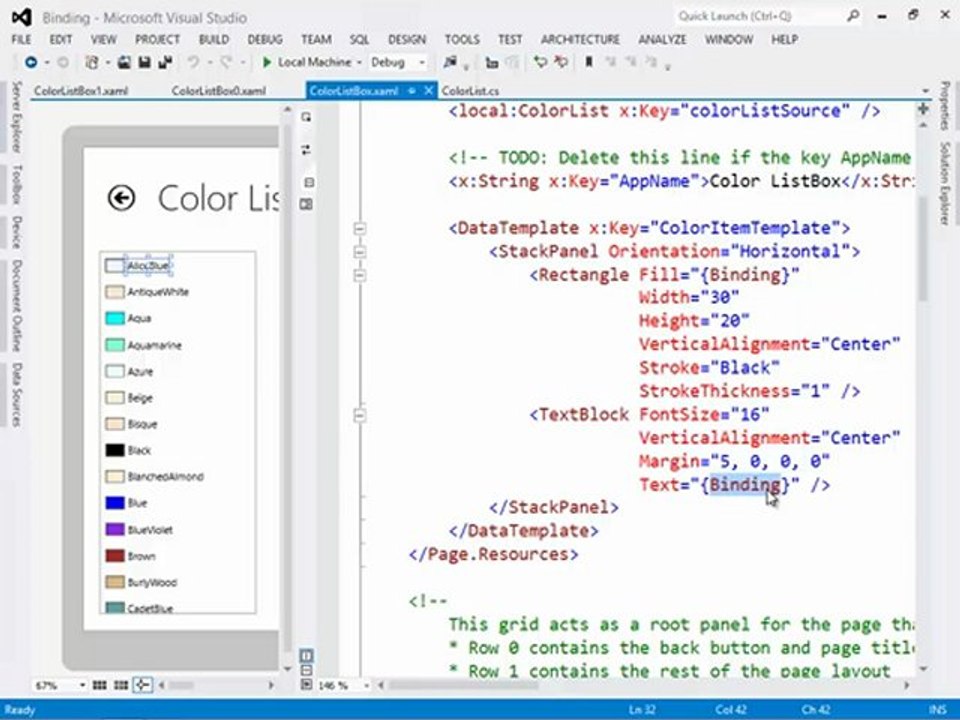Viewport: 960px width, 720px height.
Task: Switch to ColorListBox0.xaml tab
Action: 218,91
